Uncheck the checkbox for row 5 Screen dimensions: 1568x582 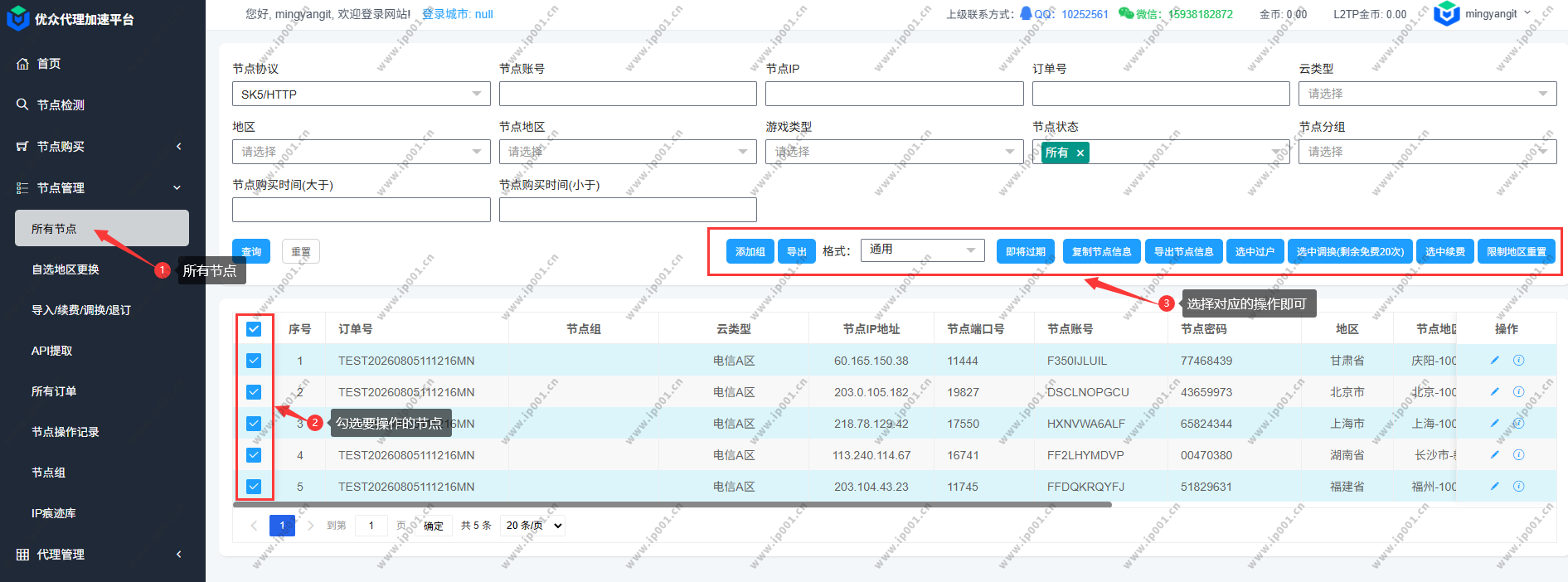click(x=254, y=487)
